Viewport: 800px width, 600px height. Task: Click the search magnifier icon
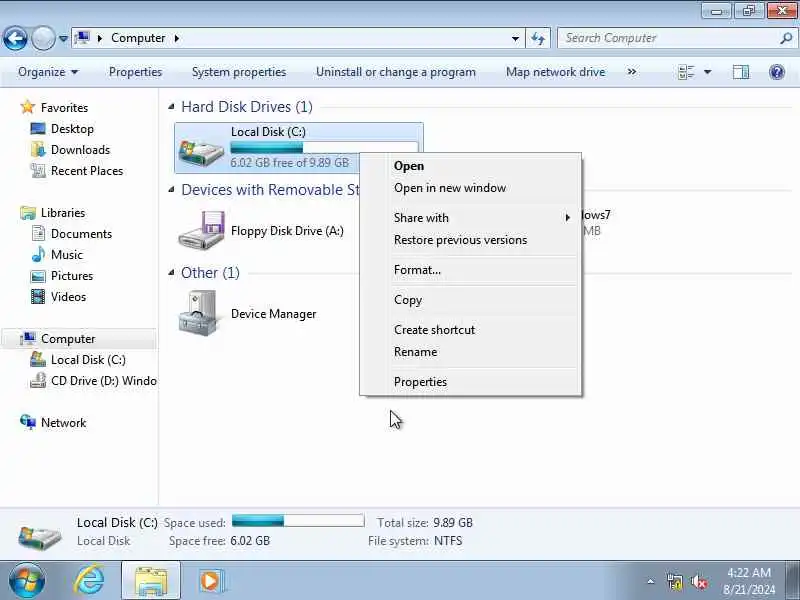(786, 38)
